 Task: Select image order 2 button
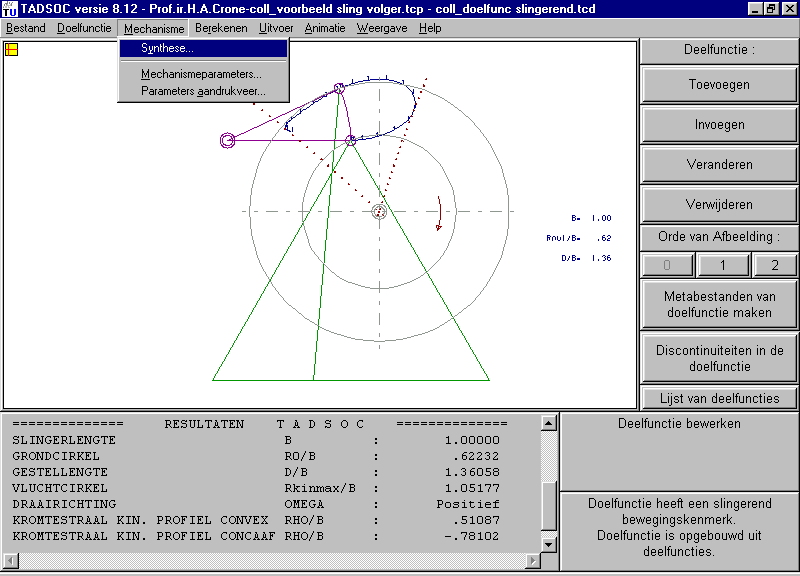coord(775,265)
